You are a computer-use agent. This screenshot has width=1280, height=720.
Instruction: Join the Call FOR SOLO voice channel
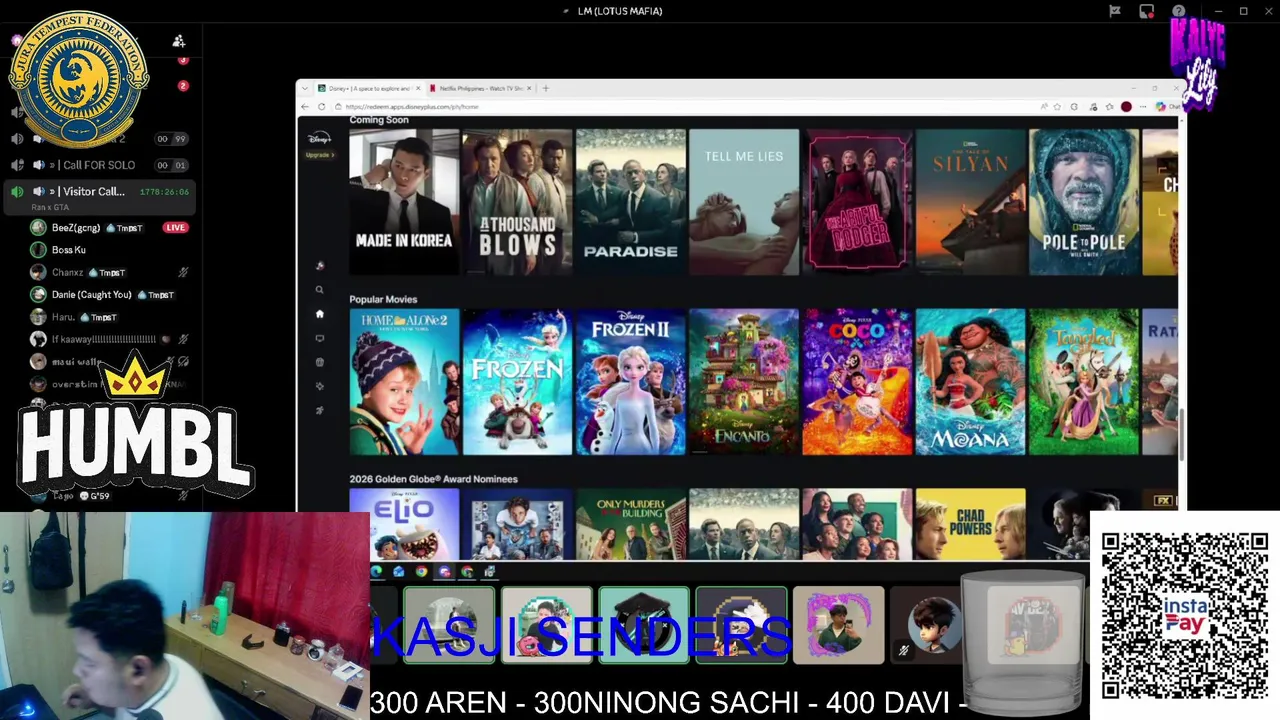click(98, 165)
